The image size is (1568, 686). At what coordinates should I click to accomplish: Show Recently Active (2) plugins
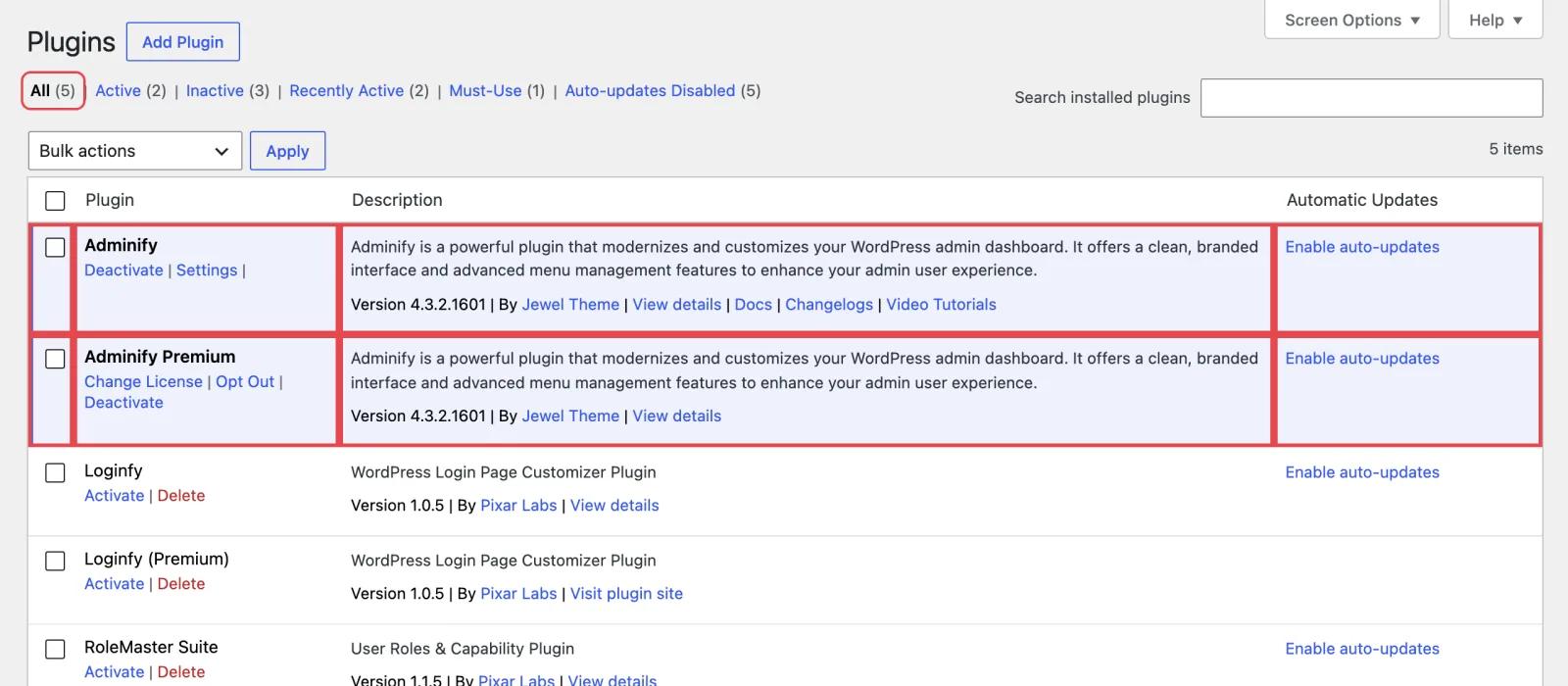[x=359, y=90]
